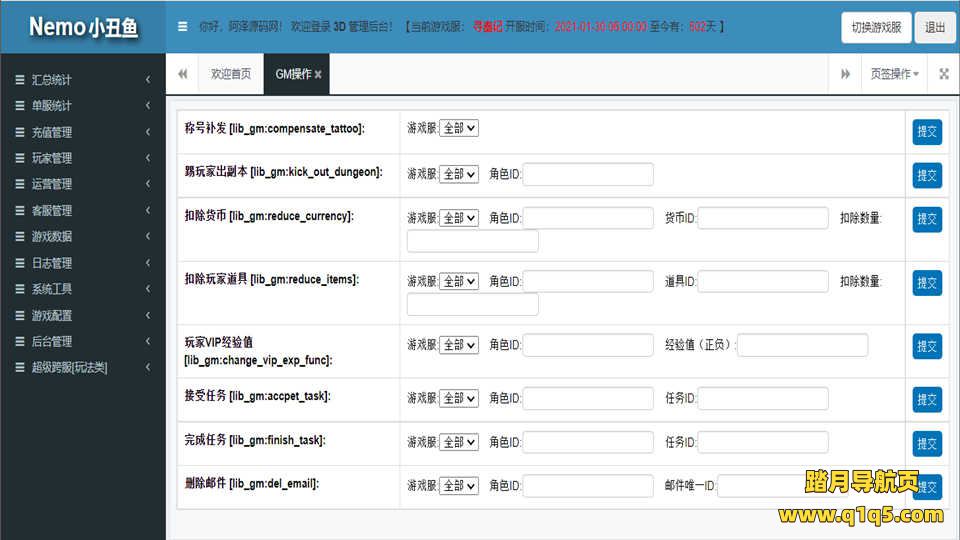This screenshot has width=960, height=540.
Task: Switch to the 欢迎首页 tab
Action: pos(230,74)
